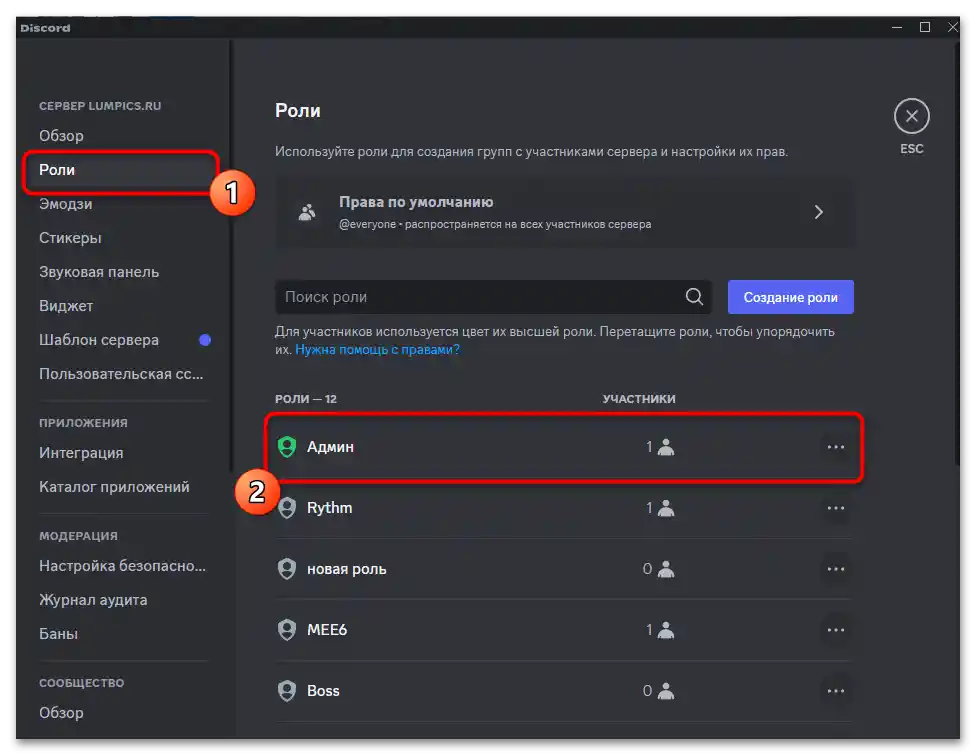This screenshot has height=755, width=976.
Task: Open the options menu for the Rythm role
Action: point(836,508)
